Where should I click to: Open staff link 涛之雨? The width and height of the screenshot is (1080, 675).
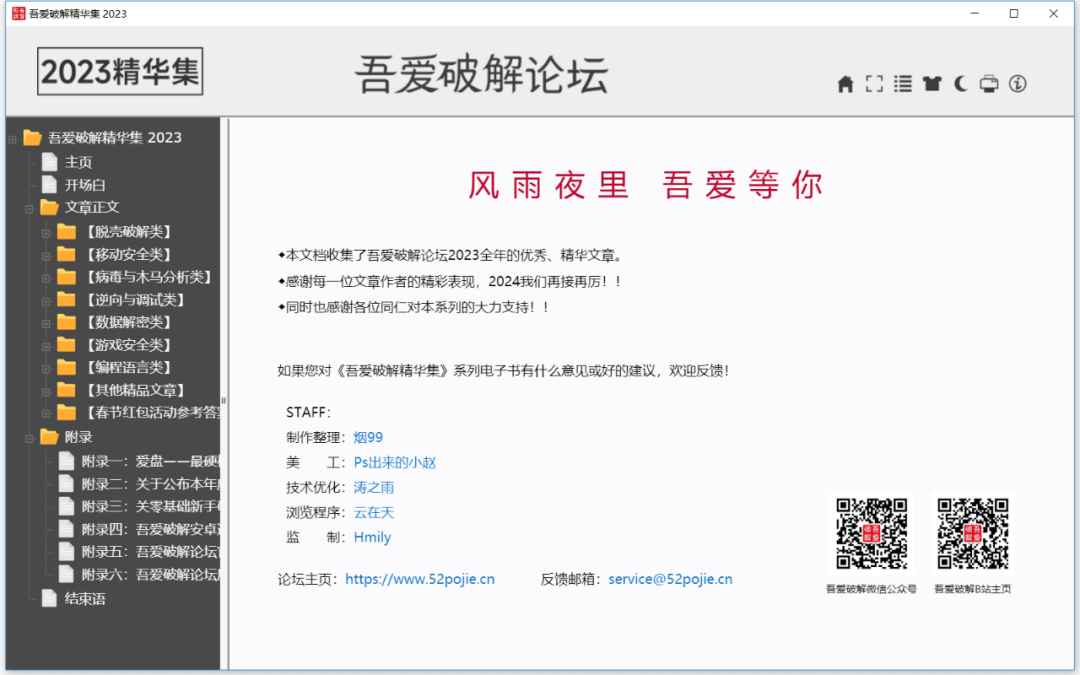(x=374, y=488)
